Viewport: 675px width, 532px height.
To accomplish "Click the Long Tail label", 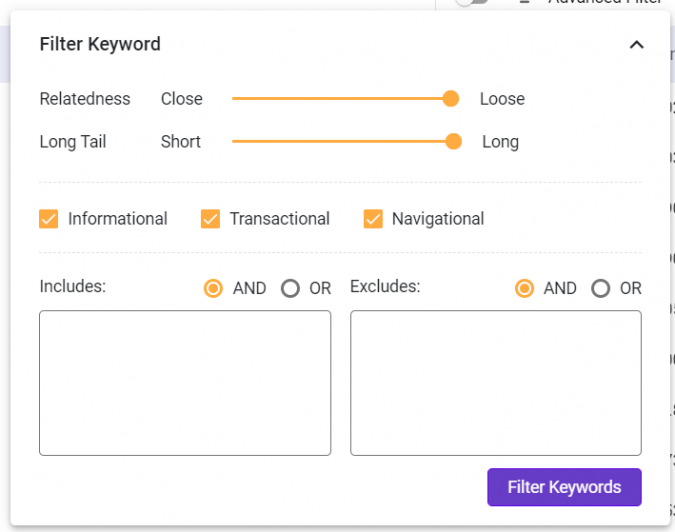I will (x=73, y=142).
